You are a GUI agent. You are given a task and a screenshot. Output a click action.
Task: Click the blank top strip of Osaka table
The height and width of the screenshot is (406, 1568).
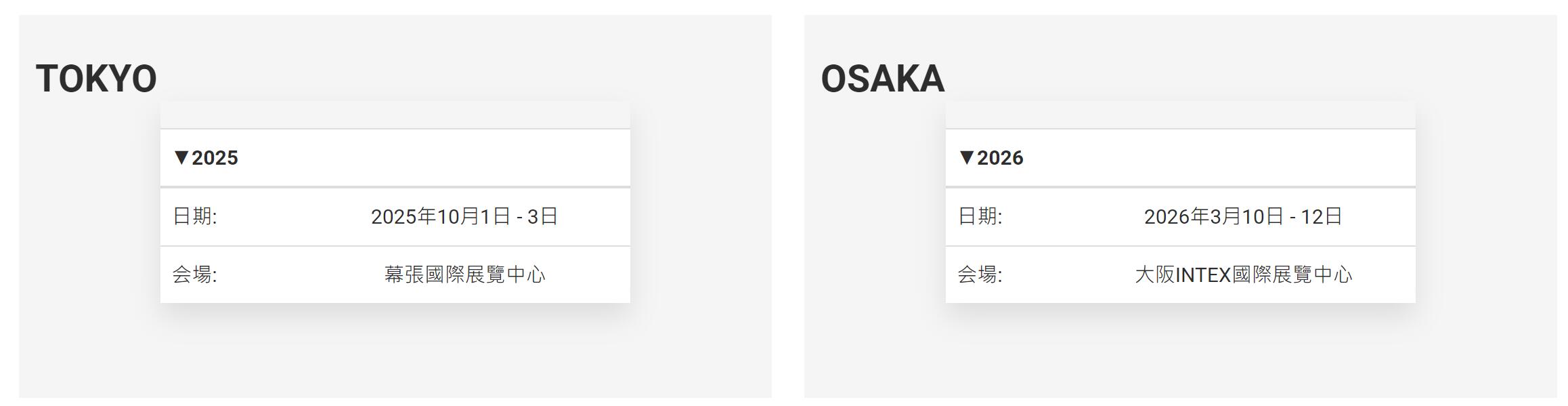click(x=1181, y=115)
